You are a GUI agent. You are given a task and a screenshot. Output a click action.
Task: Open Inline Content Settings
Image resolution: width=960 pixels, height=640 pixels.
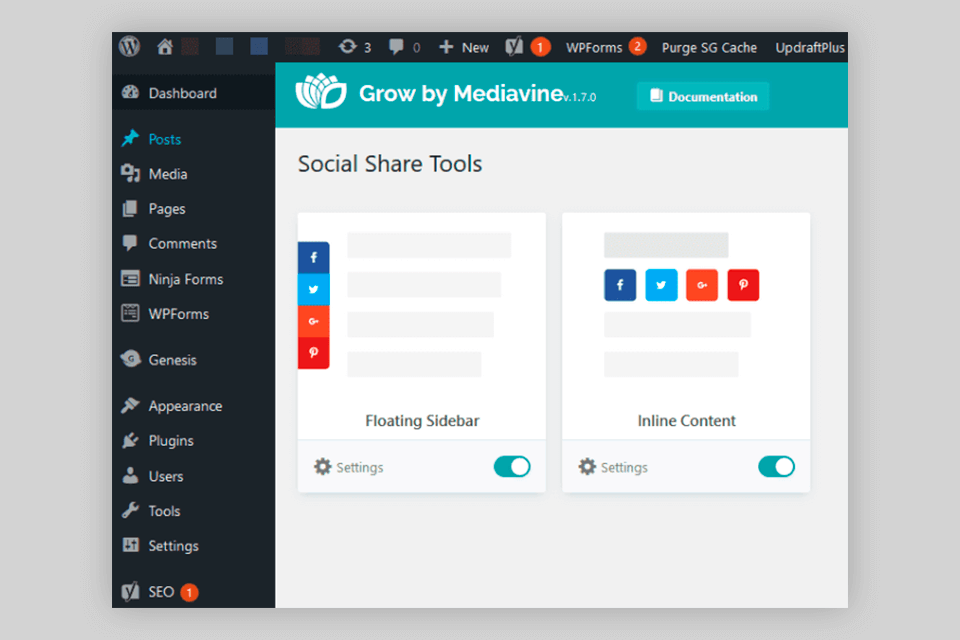[613, 467]
